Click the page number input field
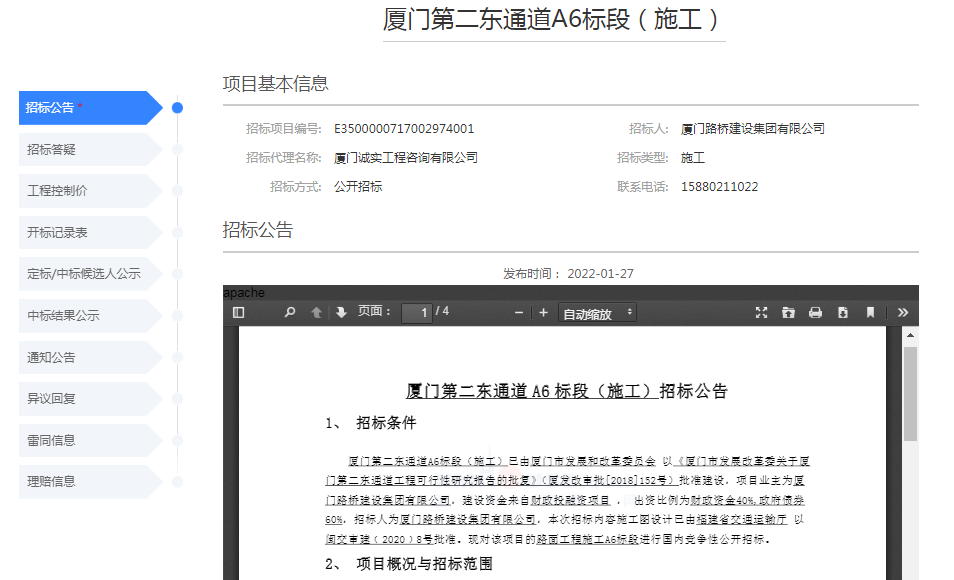Screen dimensions: 954x580 (x=416, y=313)
